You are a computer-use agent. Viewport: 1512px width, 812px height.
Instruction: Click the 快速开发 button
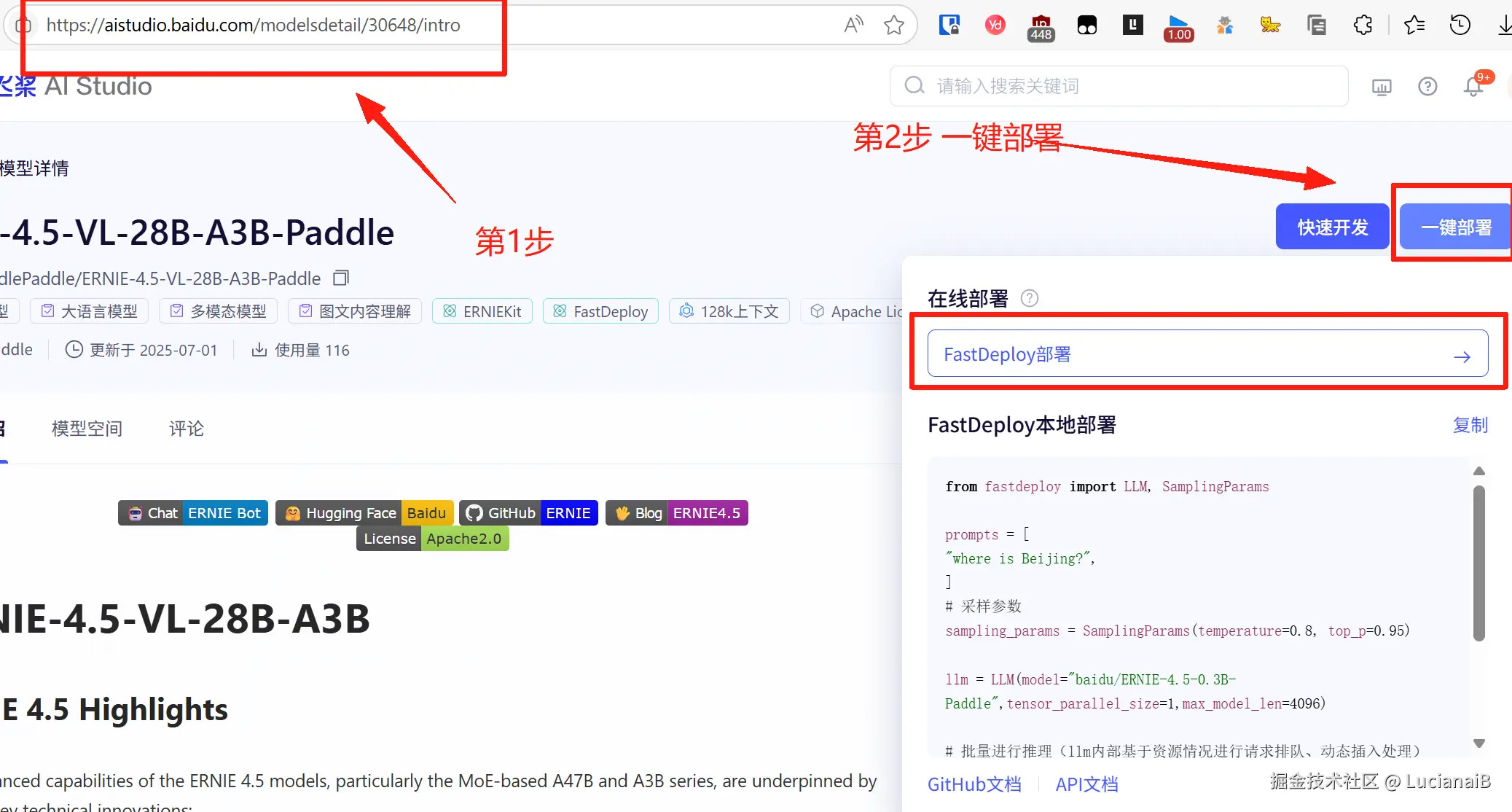point(1332,227)
